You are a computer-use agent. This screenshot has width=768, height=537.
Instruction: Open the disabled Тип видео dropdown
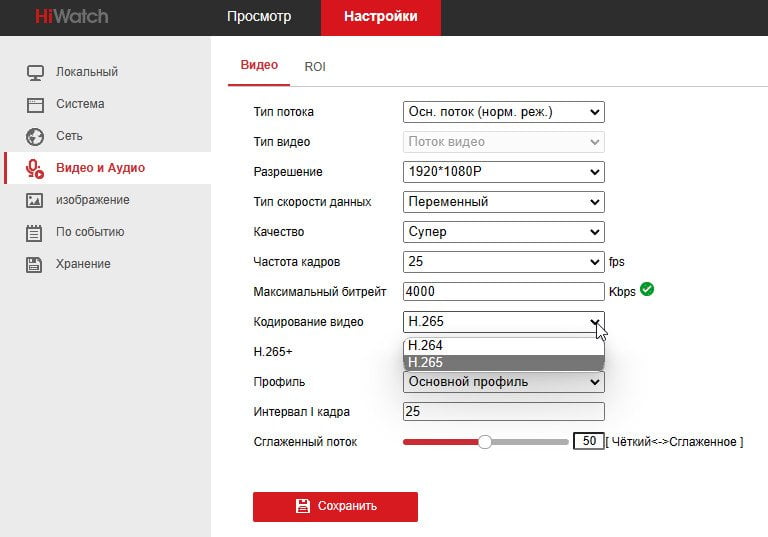coord(504,142)
